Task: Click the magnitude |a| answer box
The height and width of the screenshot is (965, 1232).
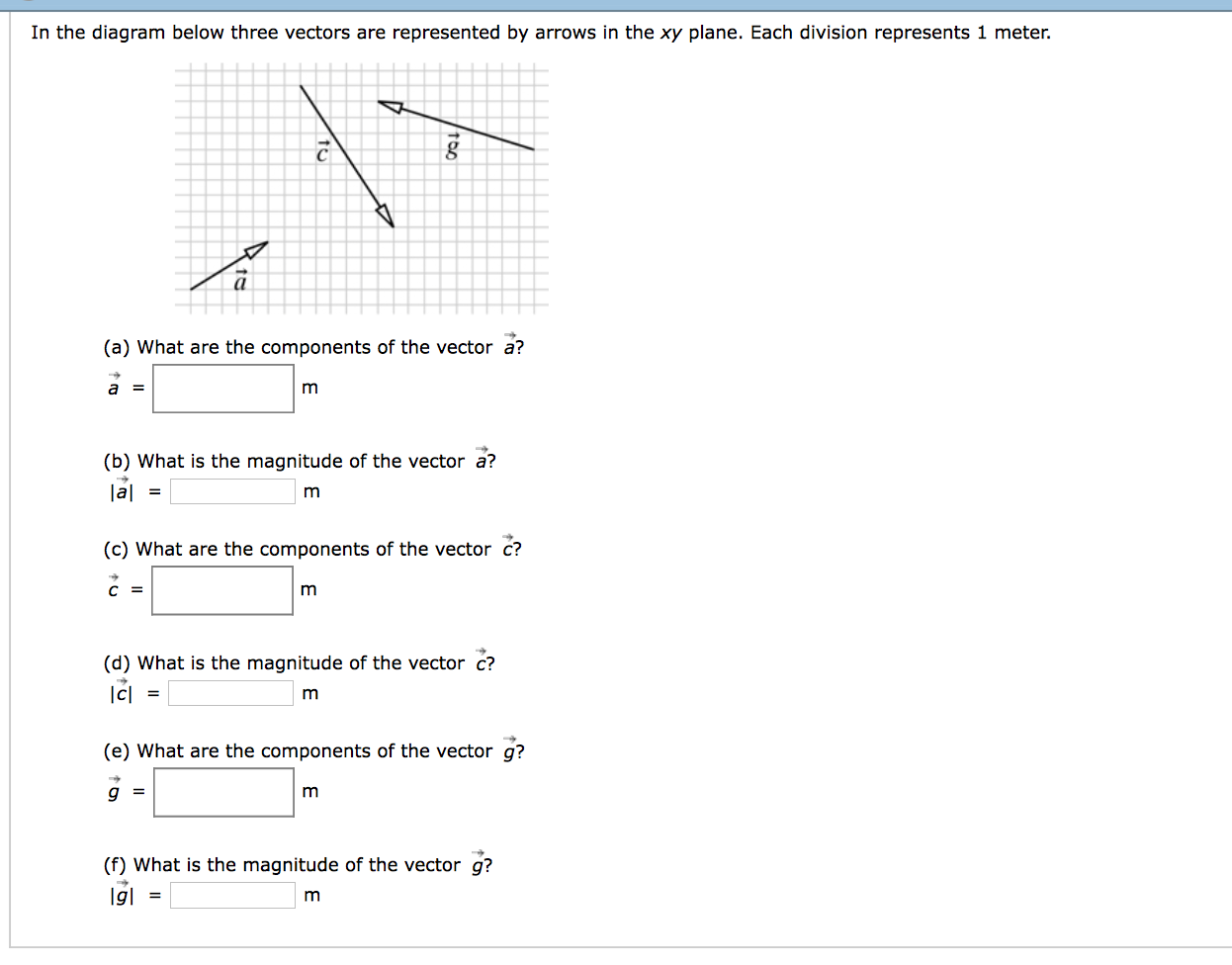Action: 231,490
